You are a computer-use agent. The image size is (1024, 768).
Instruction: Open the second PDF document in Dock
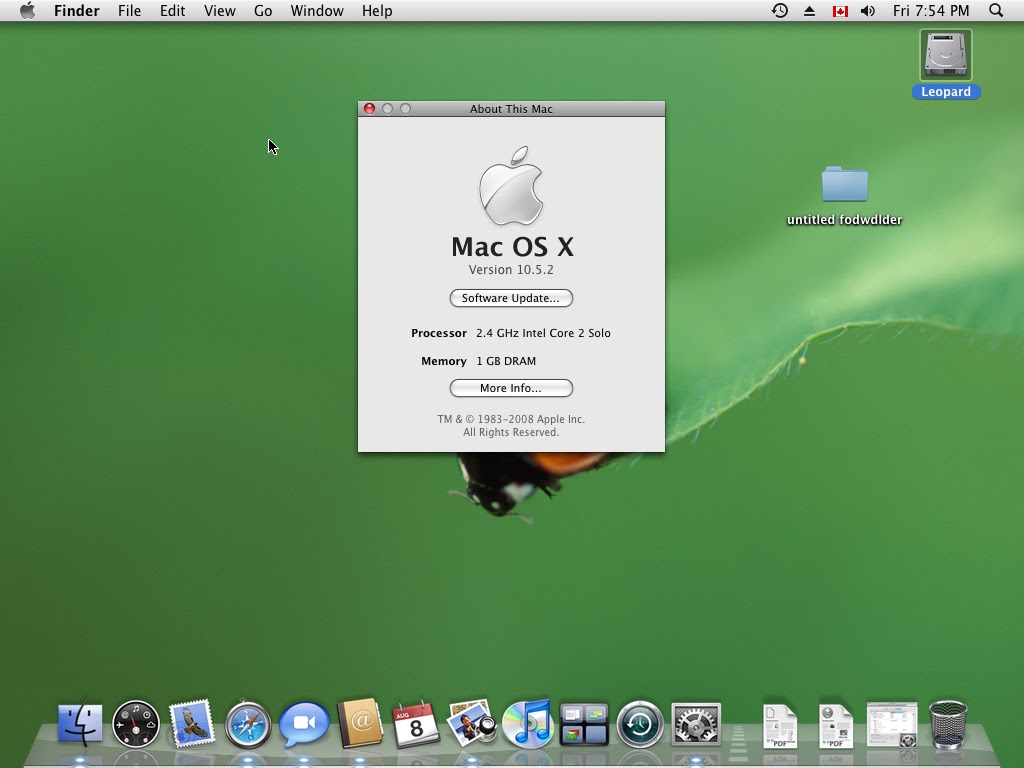tap(836, 725)
